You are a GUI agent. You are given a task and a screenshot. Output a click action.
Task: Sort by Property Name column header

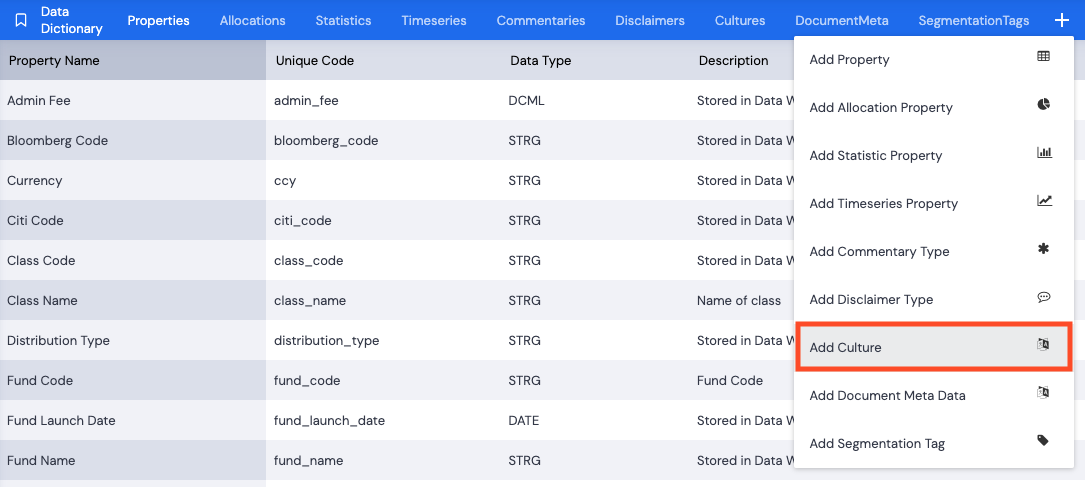54,60
